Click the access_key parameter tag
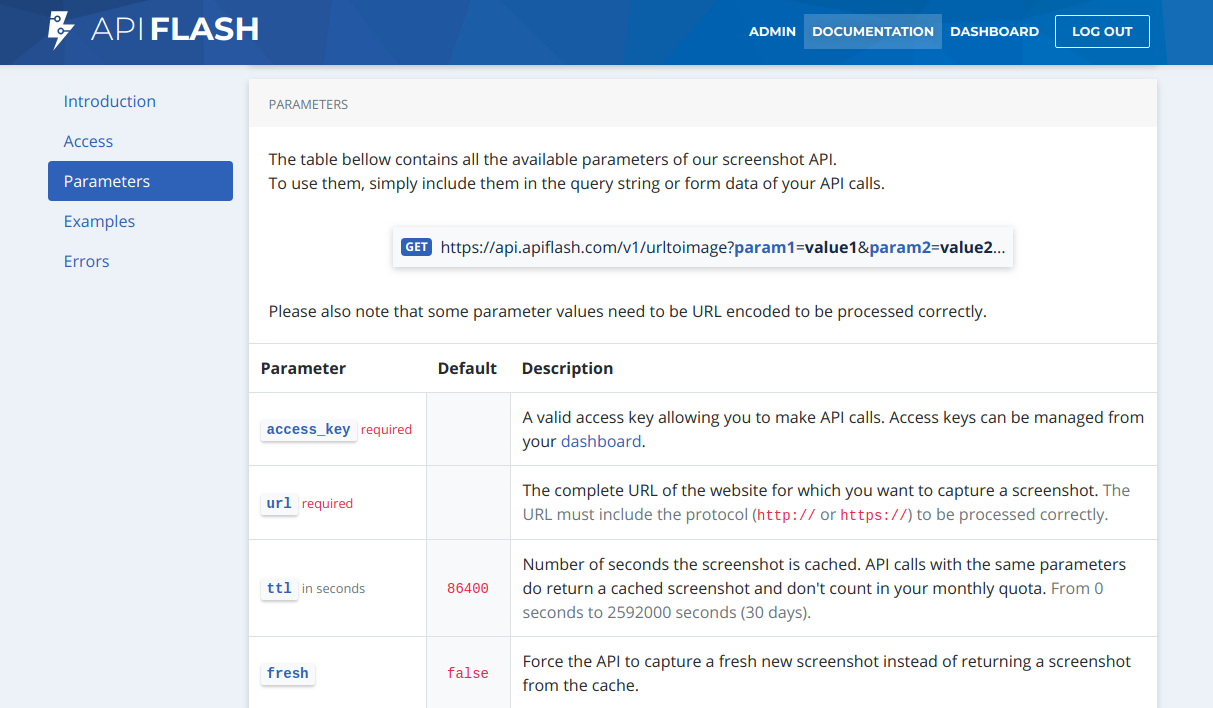Viewport: 1213px width, 708px height. [308, 429]
